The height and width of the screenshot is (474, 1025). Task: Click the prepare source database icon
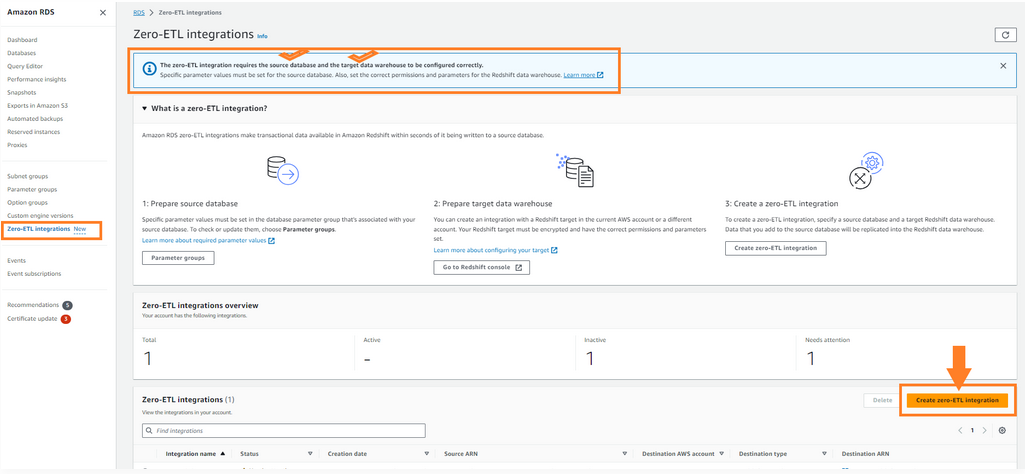coord(283,171)
